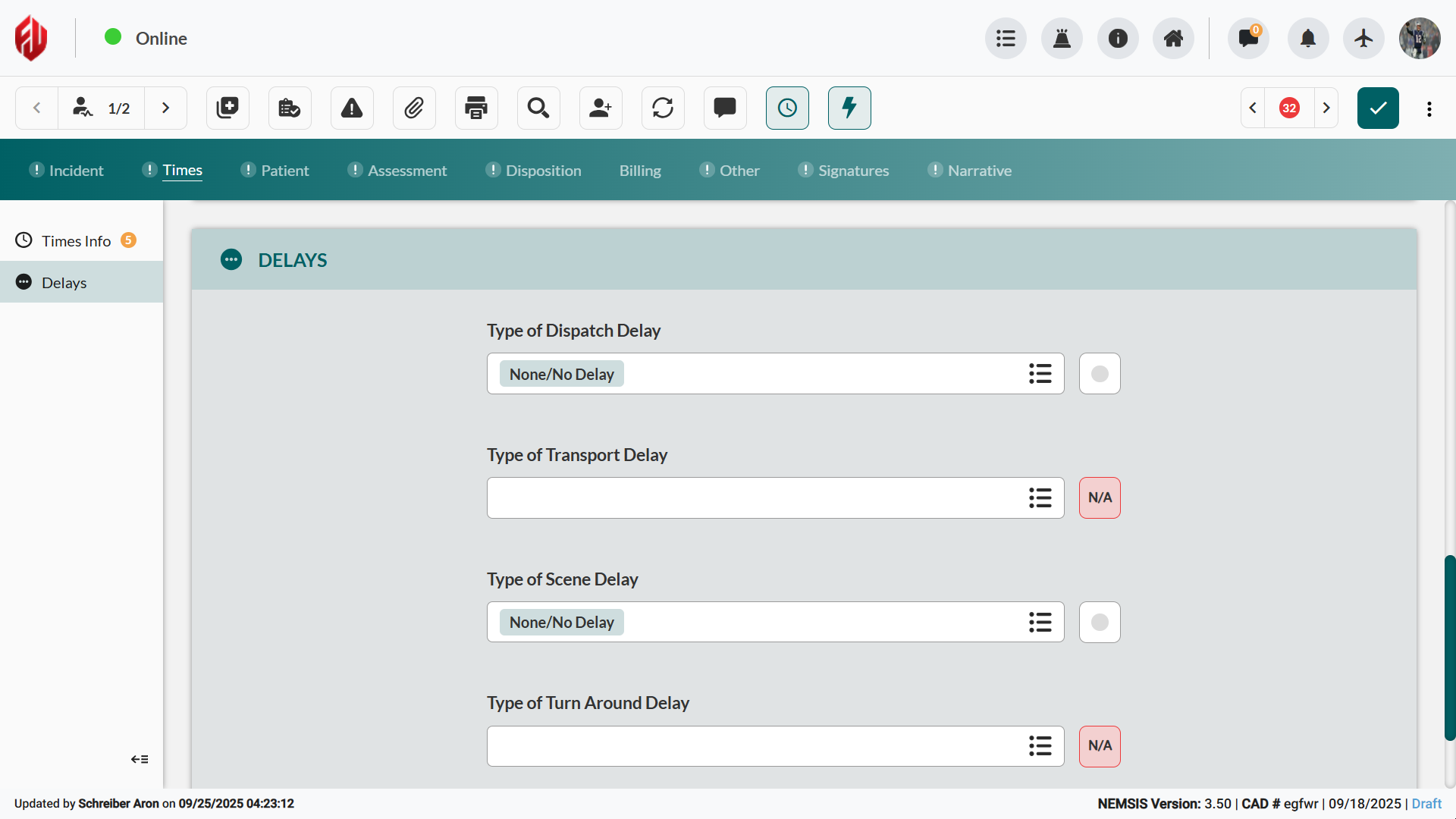Image resolution: width=1456 pixels, height=819 pixels.
Task: Toggle N/A for Type of Transport Delay
Action: coord(1100,497)
